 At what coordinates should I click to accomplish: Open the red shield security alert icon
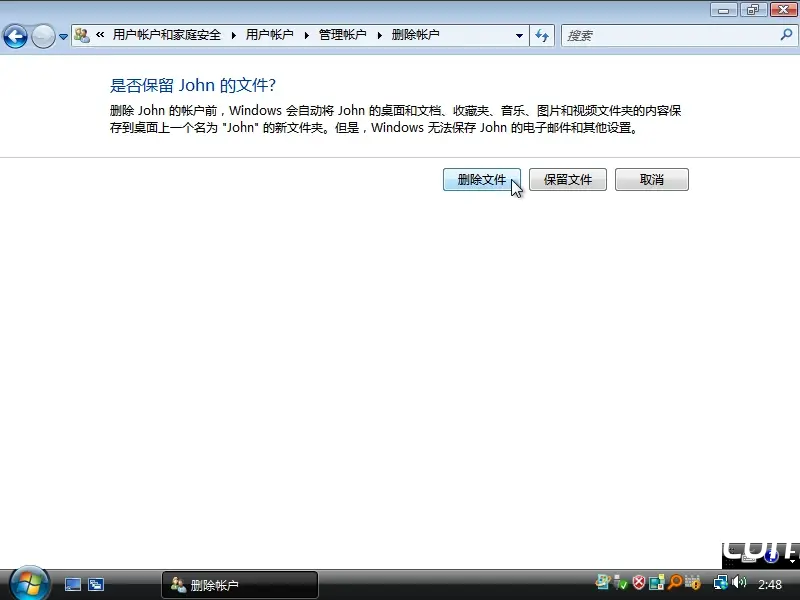click(x=638, y=582)
